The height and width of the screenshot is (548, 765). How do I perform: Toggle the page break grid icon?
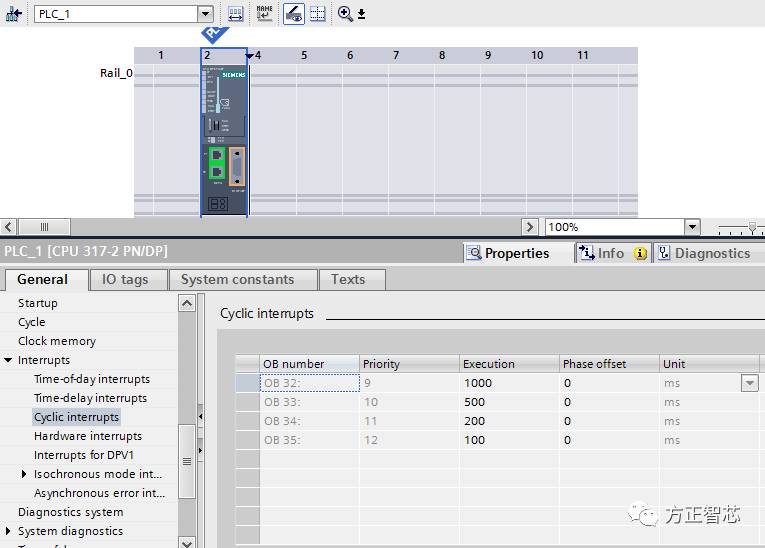(318, 14)
